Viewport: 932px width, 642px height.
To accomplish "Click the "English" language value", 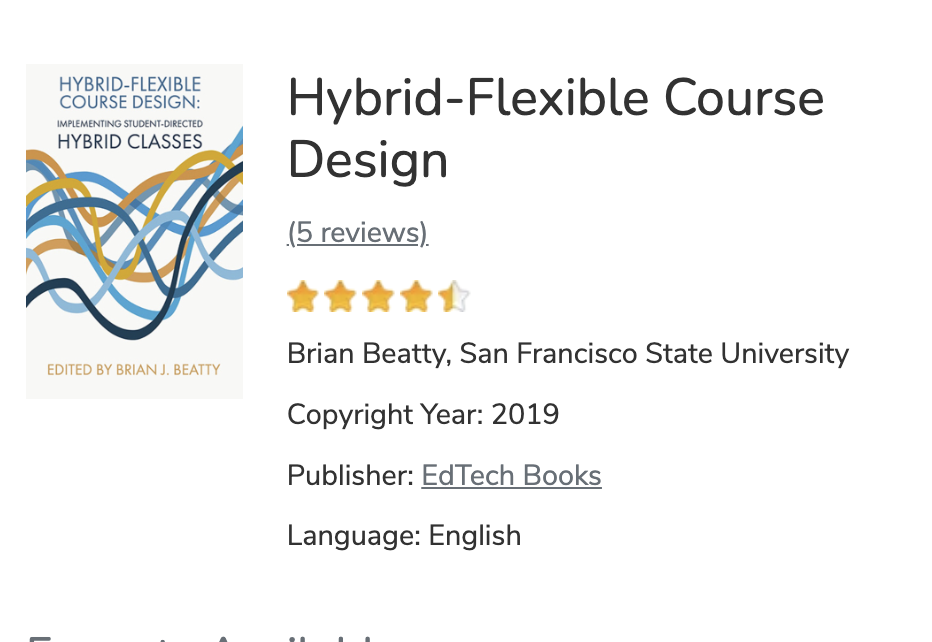I will pyautogui.click(x=475, y=536).
